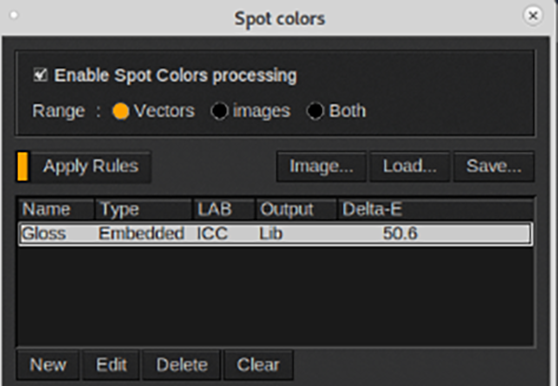Image resolution: width=558 pixels, height=386 pixels.
Task: Click the orange indicator beside Apply Rules
Action: point(23,166)
